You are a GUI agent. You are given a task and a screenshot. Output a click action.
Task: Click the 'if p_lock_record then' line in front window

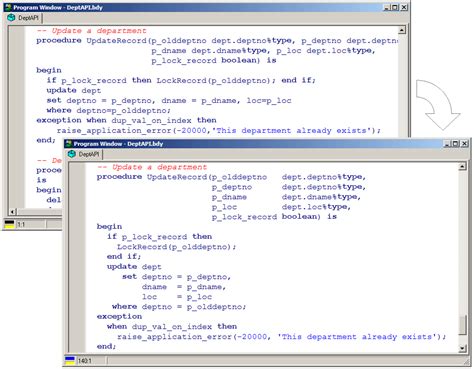(159, 237)
